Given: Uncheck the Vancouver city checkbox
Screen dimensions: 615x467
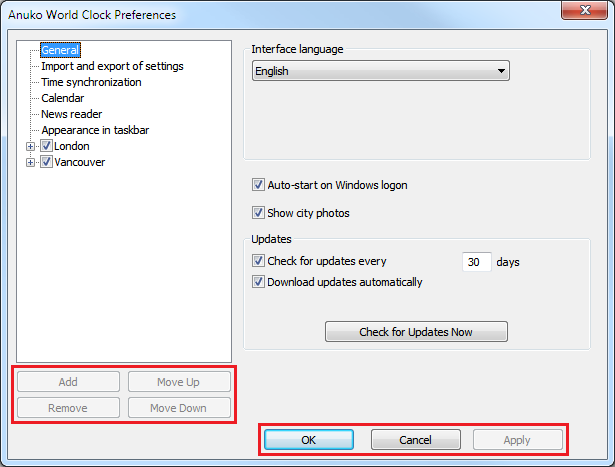Looking at the screenshot, I should point(46,162).
